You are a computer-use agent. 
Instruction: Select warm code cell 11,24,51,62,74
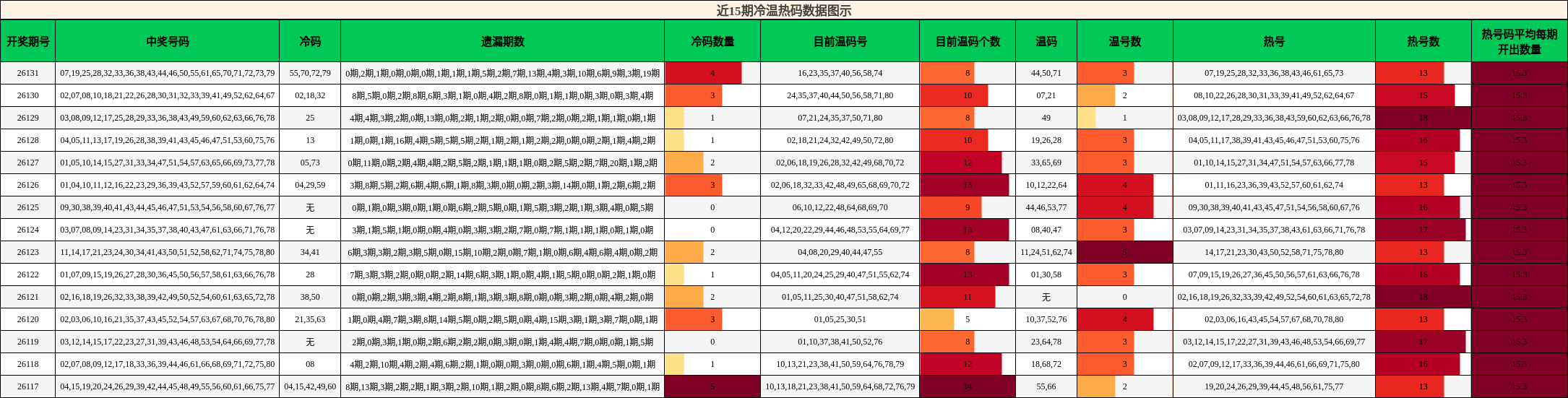coord(1046,252)
